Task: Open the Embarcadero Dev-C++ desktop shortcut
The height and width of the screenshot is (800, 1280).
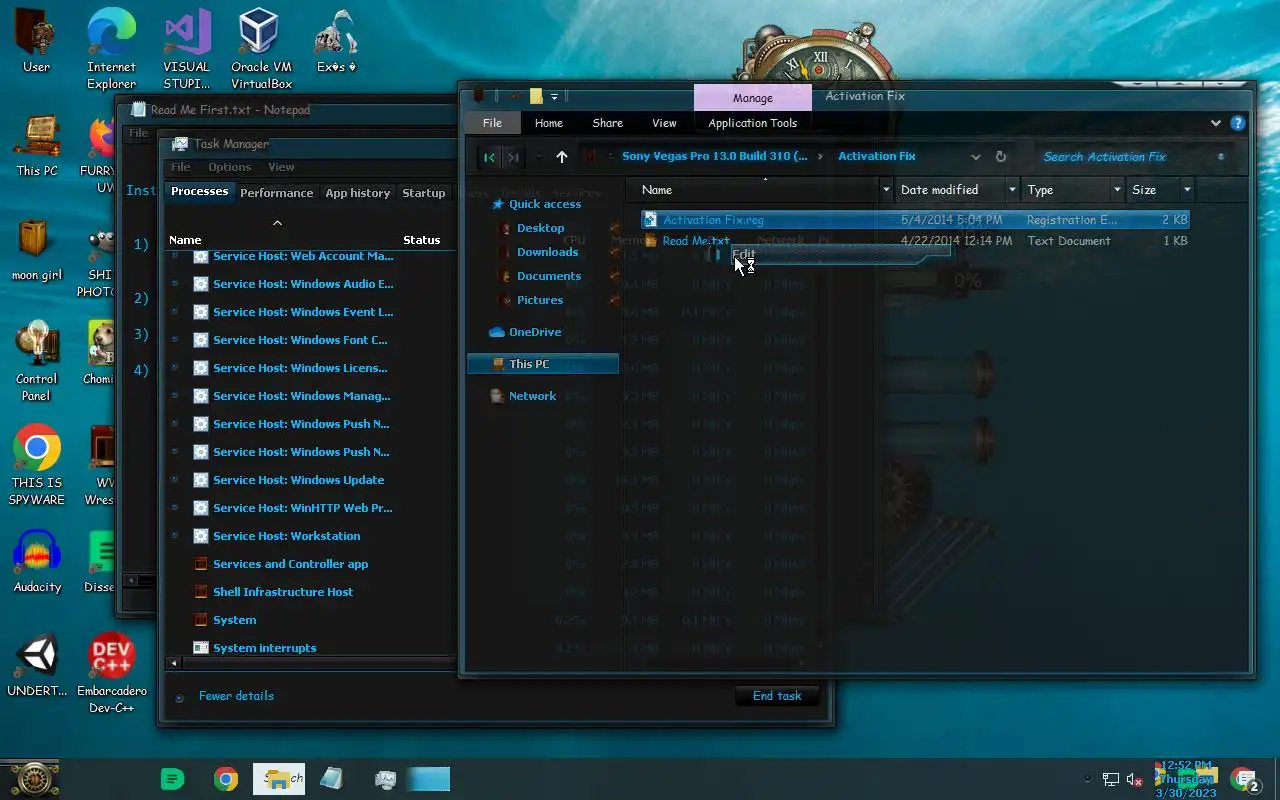Action: (x=111, y=673)
